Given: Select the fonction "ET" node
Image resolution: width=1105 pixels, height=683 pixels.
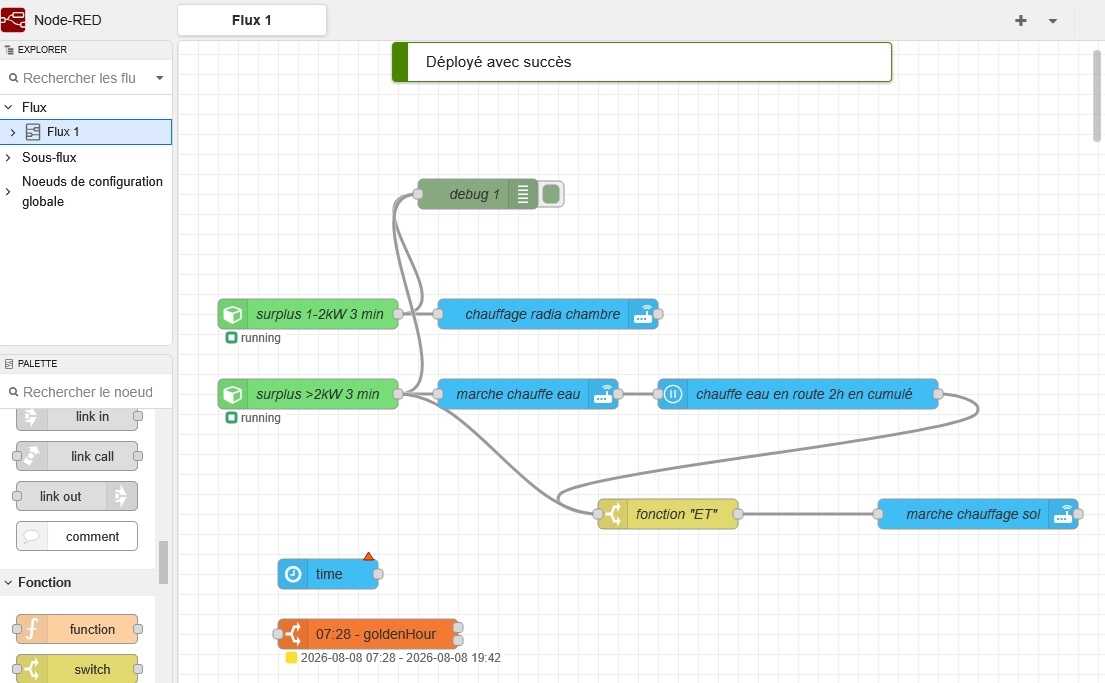Looking at the screenshot, I should (x=668, y=514).
